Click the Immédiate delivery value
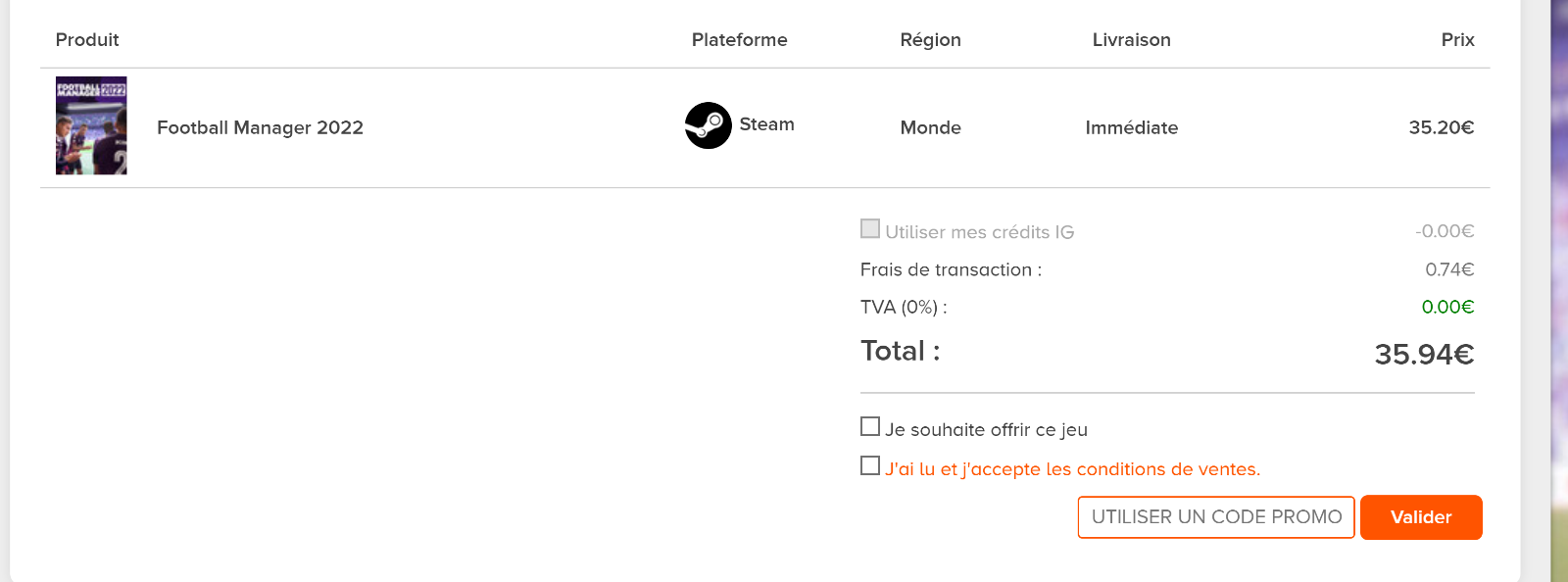 point(1132,127)
